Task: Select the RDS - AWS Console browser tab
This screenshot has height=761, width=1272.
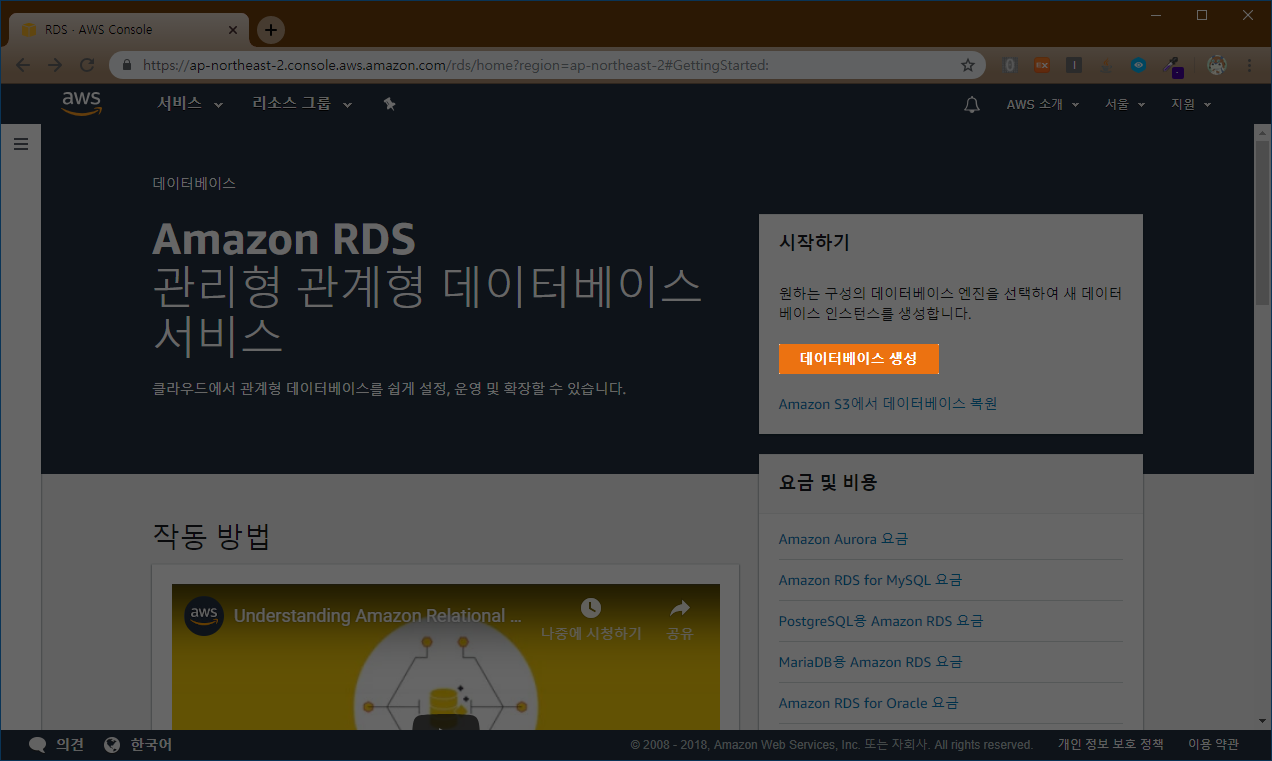Action: [130, 30]
